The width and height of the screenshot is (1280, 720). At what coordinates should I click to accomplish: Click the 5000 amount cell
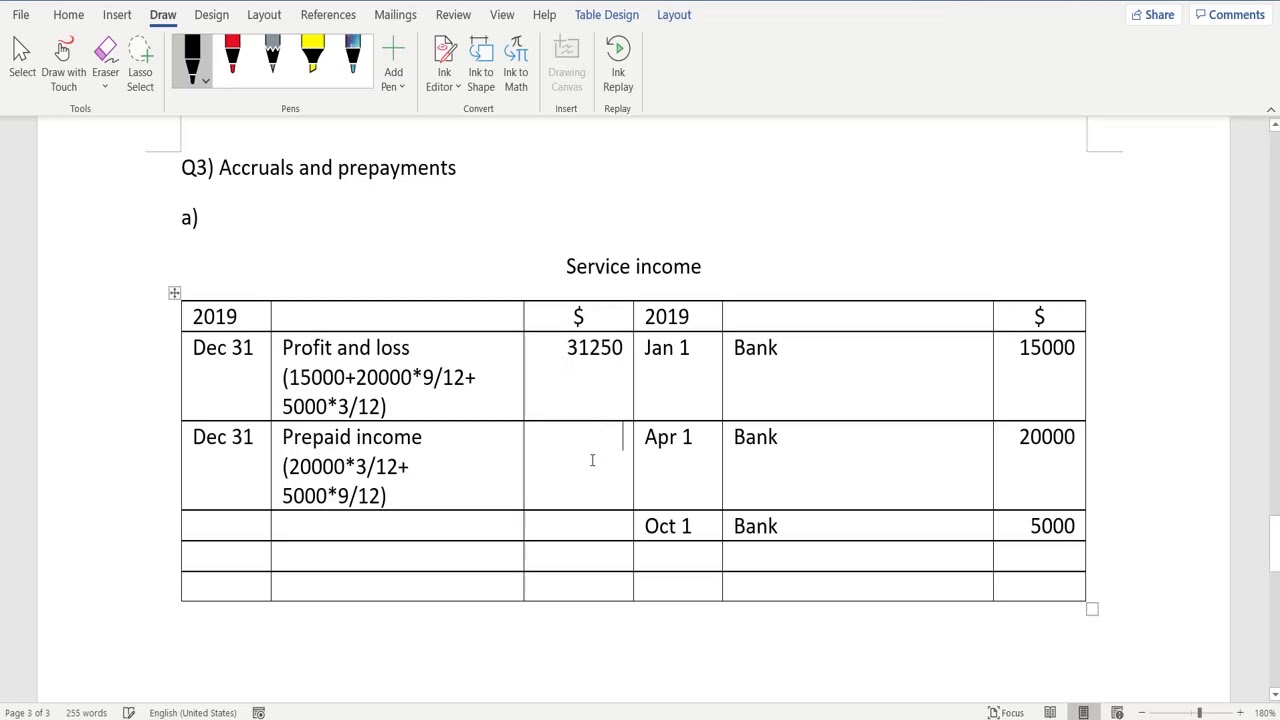coord(1039,526)
